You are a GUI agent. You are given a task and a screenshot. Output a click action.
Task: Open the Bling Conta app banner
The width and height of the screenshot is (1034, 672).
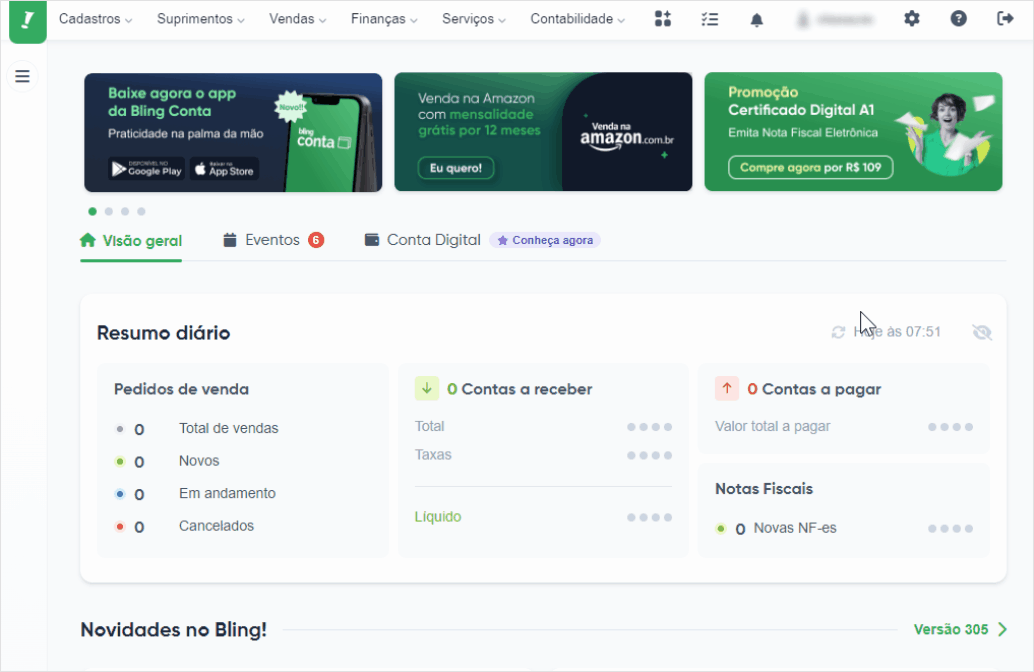point(233,132)
